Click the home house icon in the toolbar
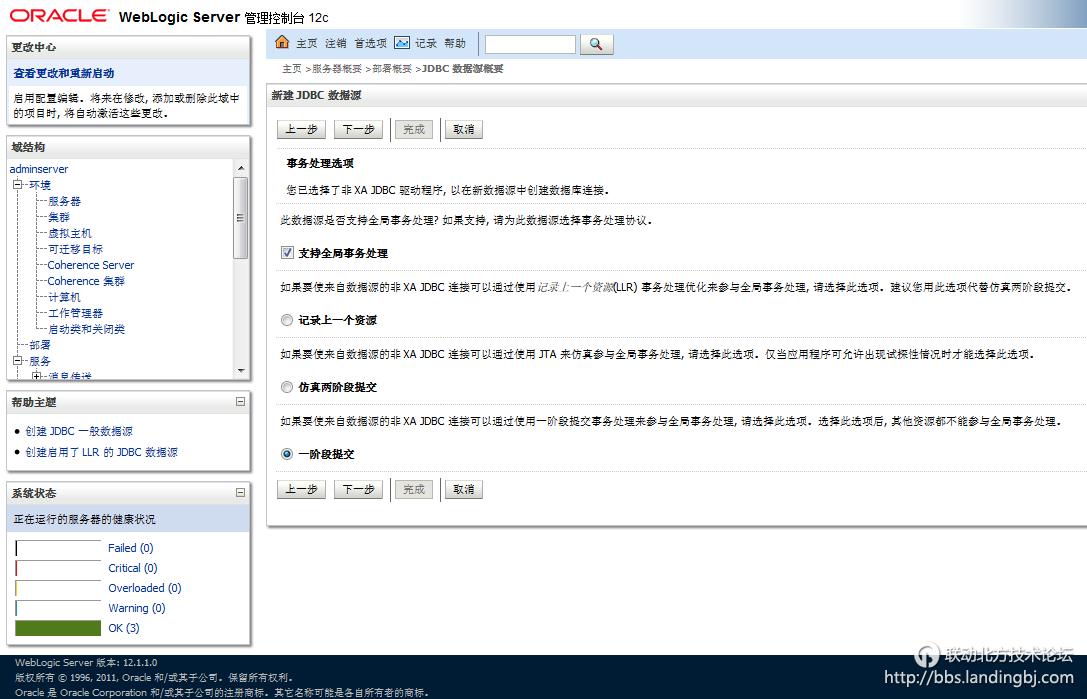Screen dimensions: 1087x699 pyautogui.click(x=284, y=43)
